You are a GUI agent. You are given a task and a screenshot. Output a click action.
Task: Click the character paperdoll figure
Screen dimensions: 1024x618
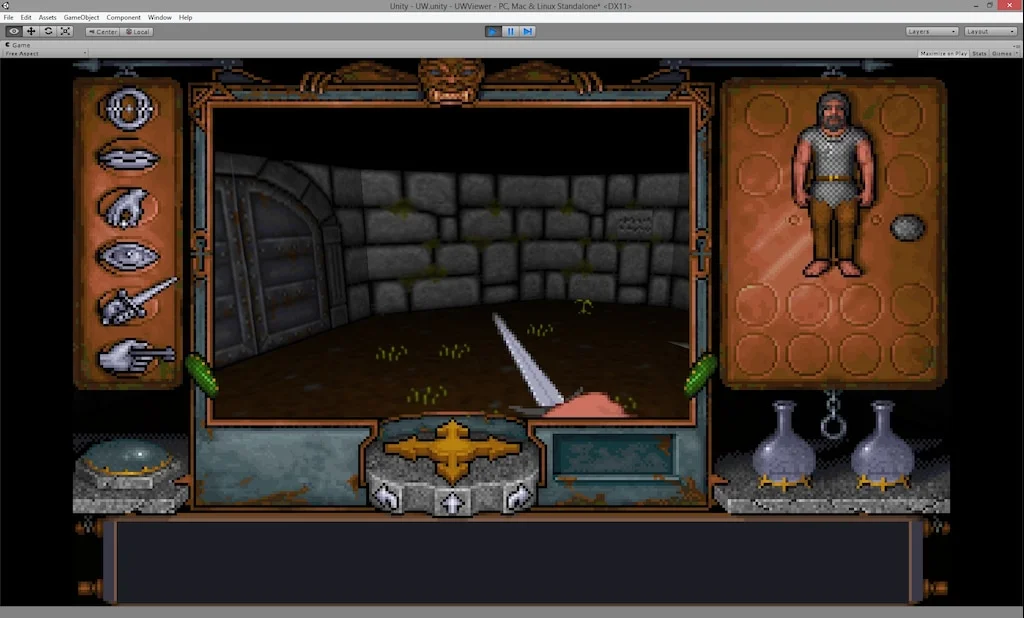833,184
